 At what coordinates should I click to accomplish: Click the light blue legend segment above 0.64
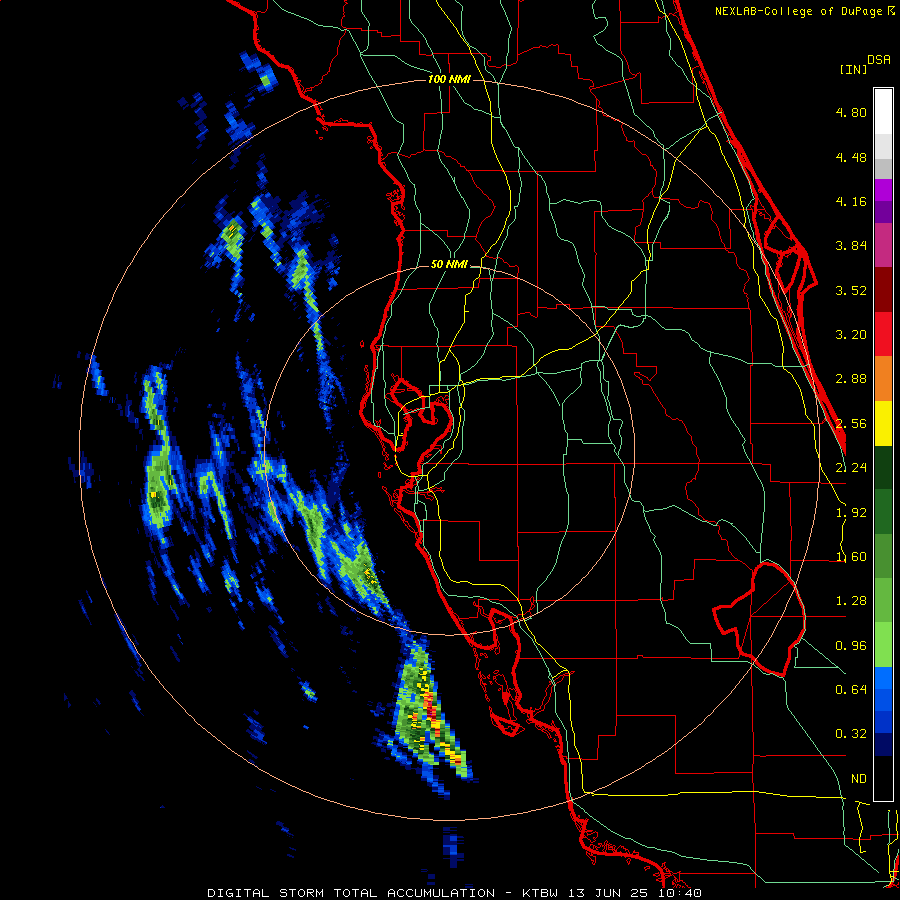click(883, 678)
